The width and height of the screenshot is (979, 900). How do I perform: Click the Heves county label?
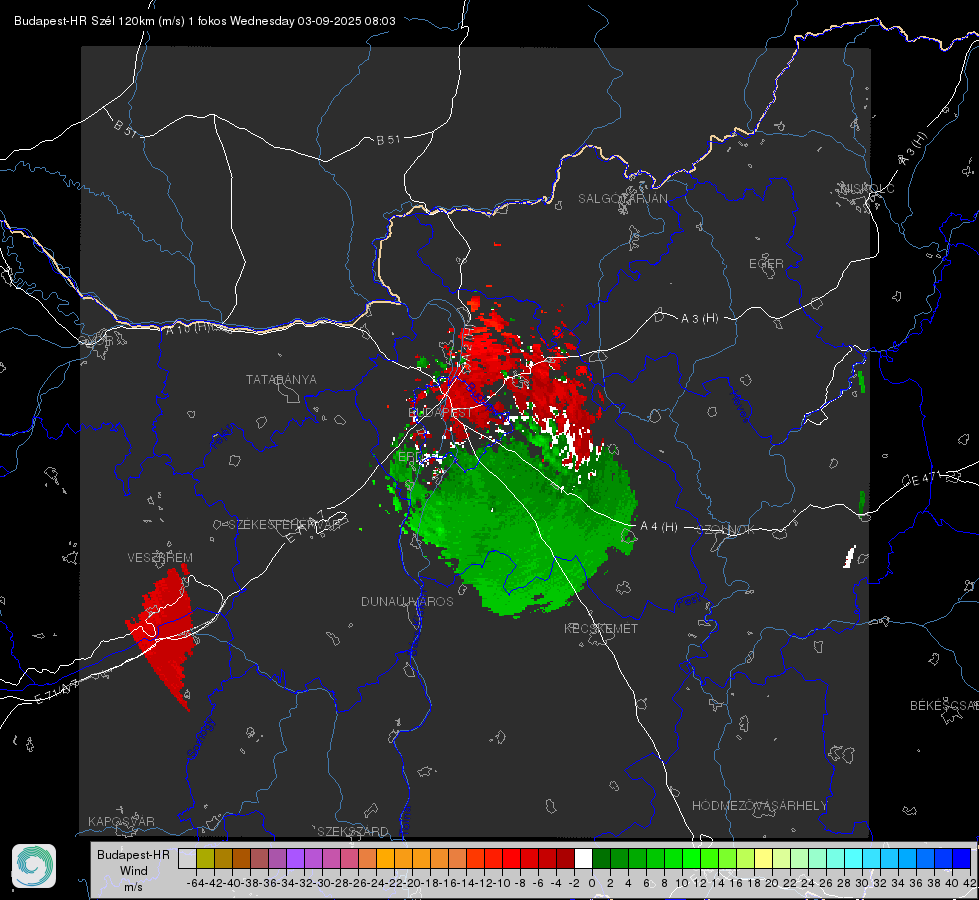pyautogui.click(x=739, y=407)
